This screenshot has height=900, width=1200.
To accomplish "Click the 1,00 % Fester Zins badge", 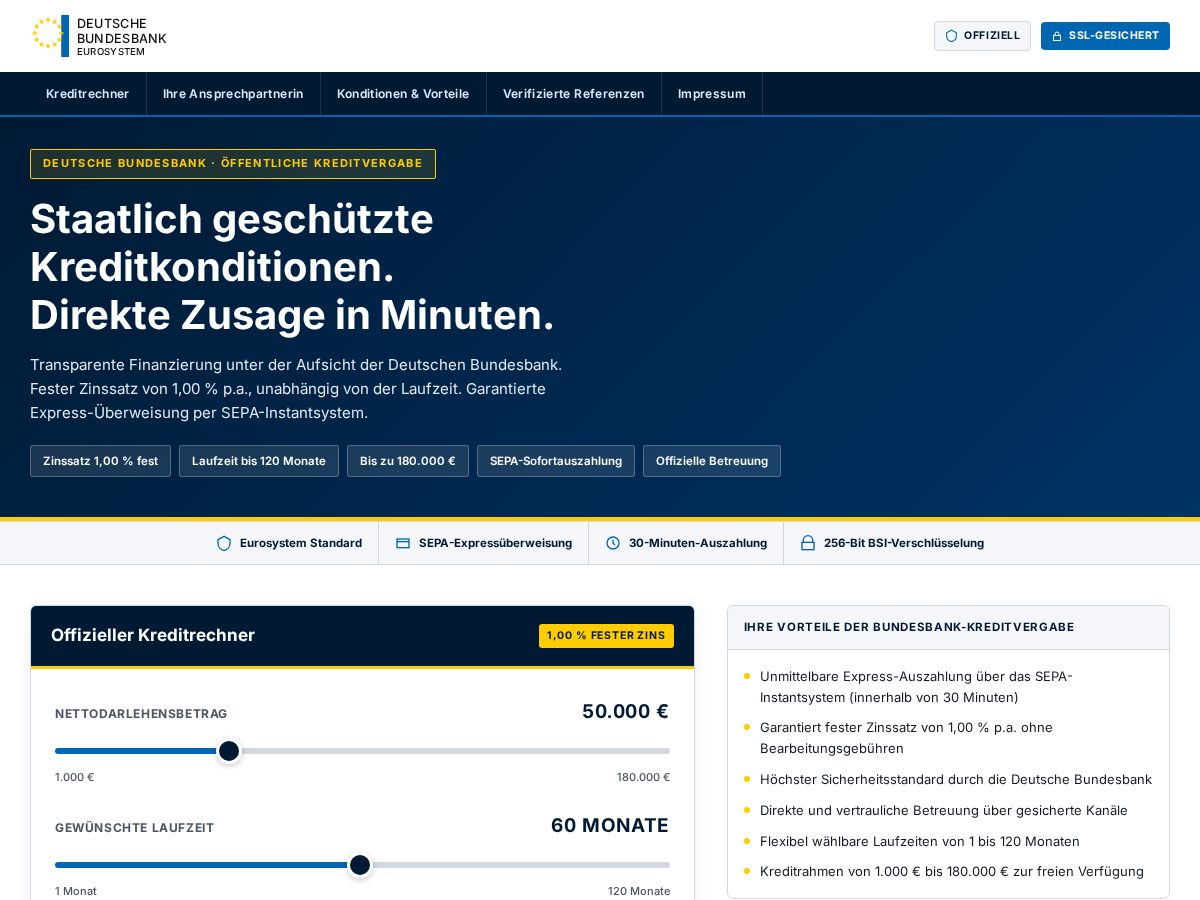I will [x=606, y=636].
